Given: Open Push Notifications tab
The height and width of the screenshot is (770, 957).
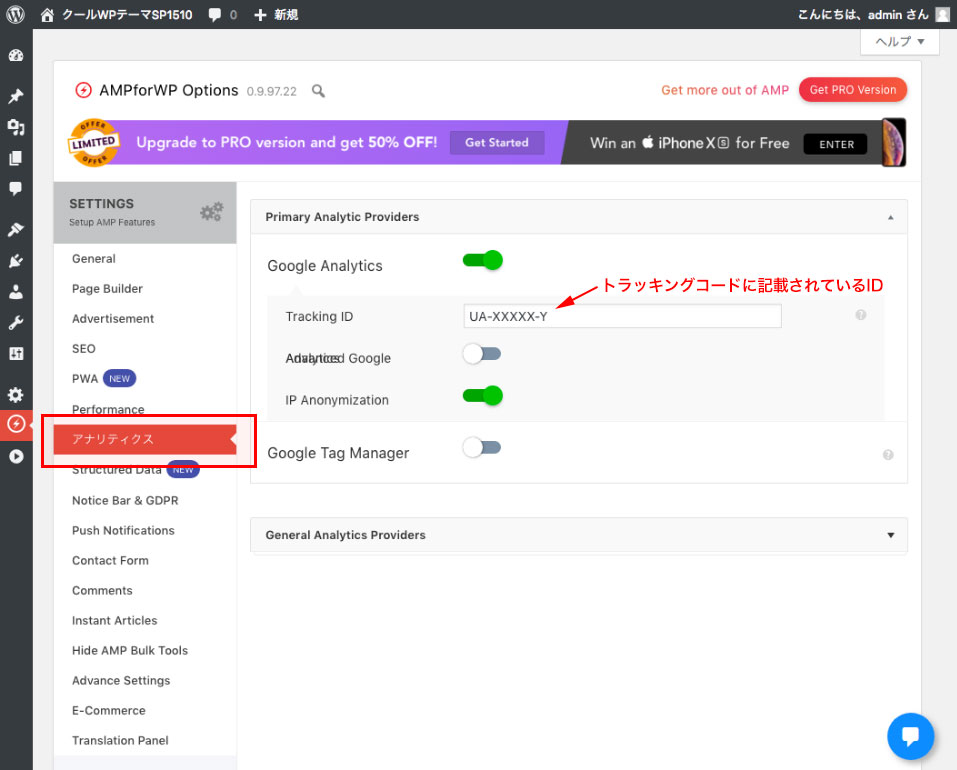Looking at the screenshot, I should [123, 530].
